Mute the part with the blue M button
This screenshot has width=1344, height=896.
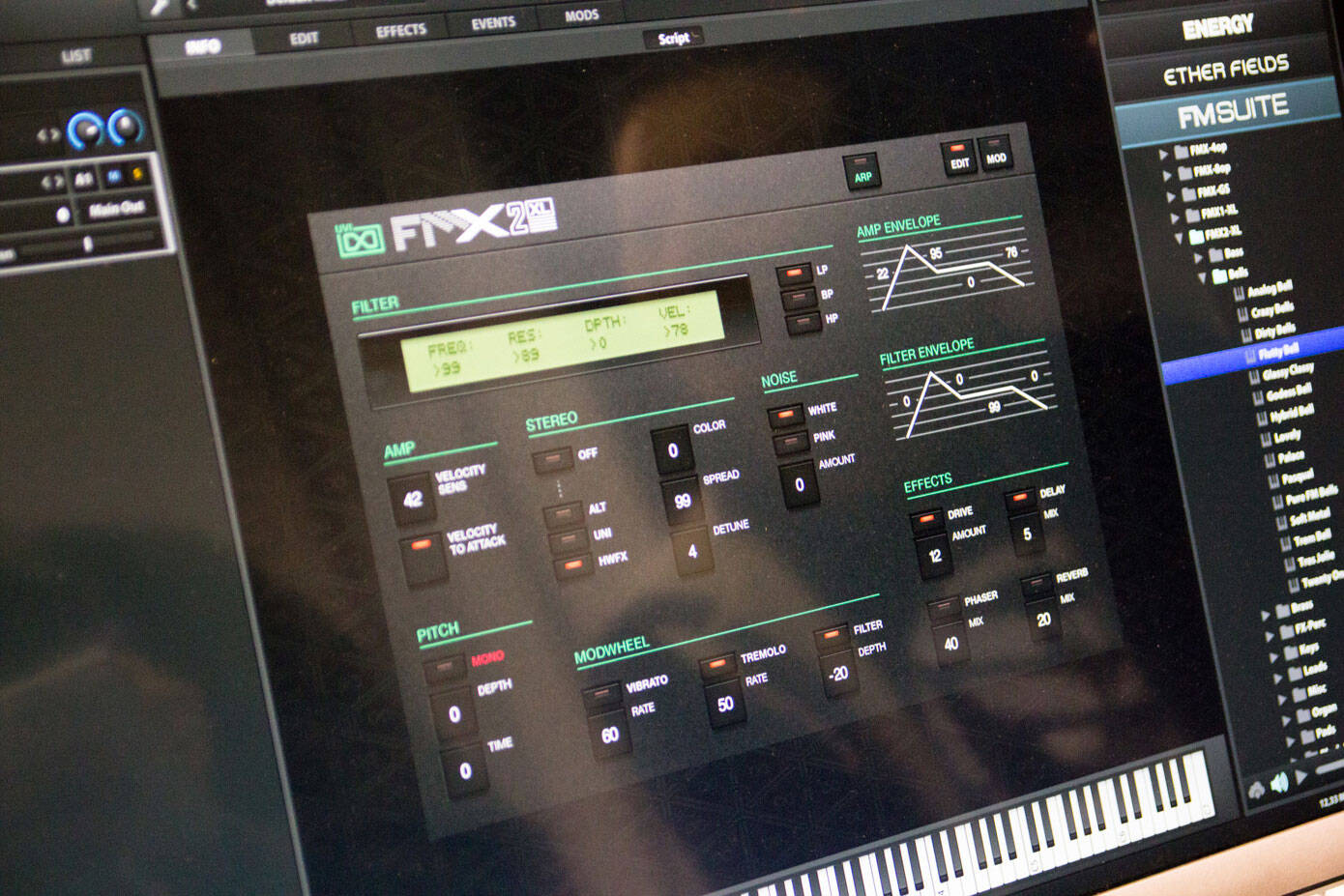pyautogui.click(x=114, y=176)
